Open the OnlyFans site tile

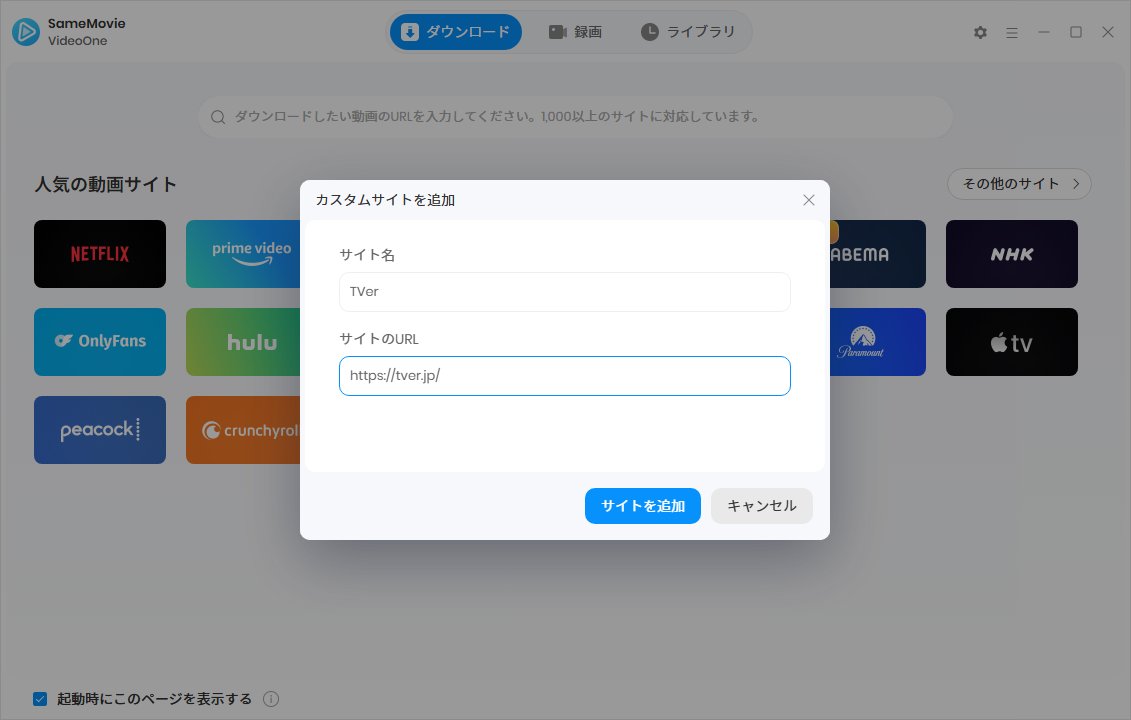(100, 342)
